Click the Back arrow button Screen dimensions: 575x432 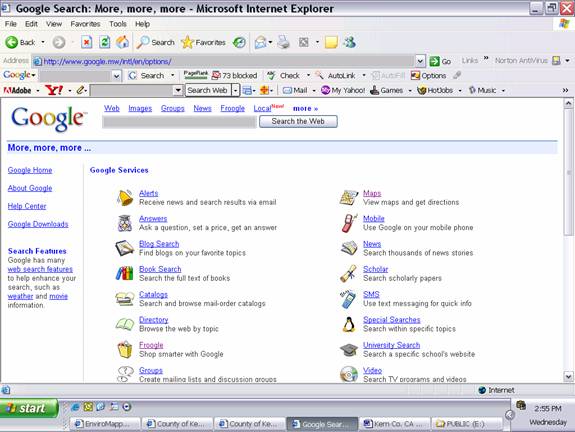point(20,43)
